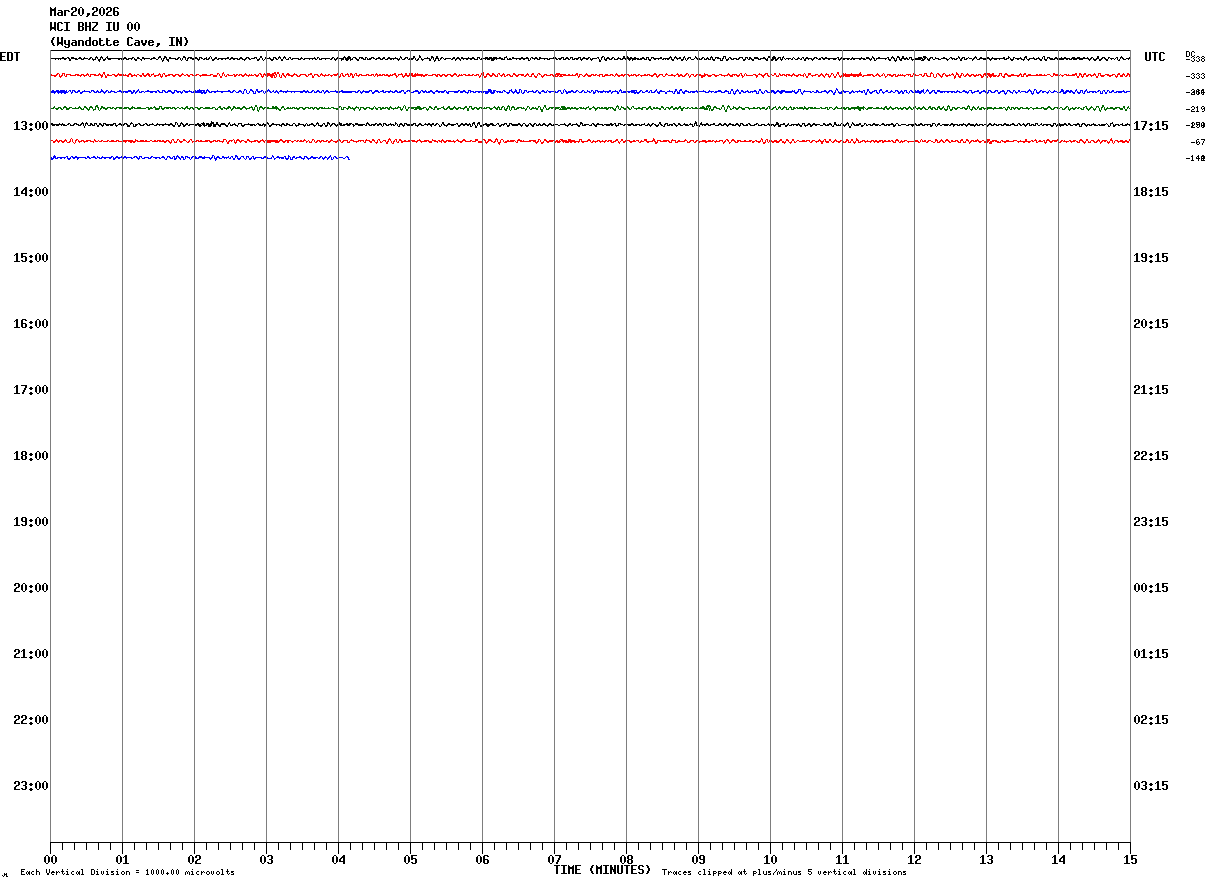The image size is (1210, 886).
Task: Click the 17:00 EDT time label
Action: tap(31, 390)
